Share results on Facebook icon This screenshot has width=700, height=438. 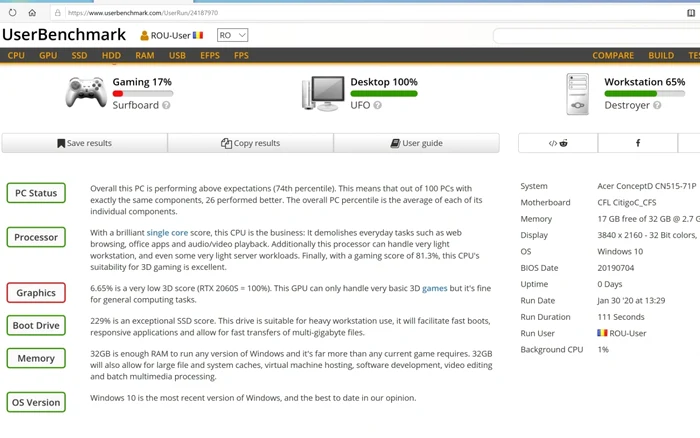(x=638, y=143)
